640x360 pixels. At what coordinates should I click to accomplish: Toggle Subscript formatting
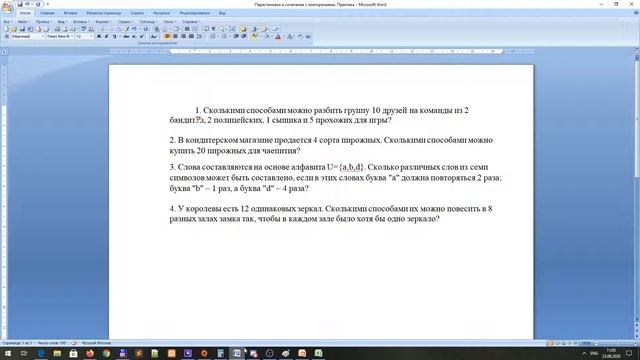point(133,36)
